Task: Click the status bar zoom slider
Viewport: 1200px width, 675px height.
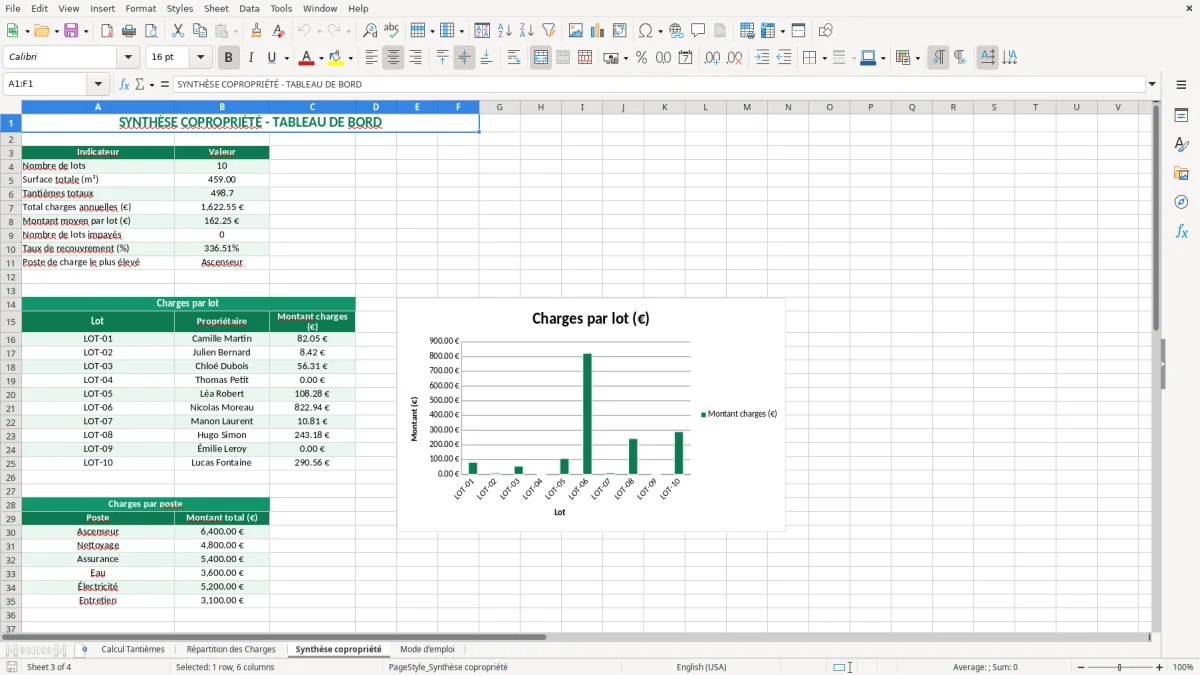Action: click(x=1119, y=667)
